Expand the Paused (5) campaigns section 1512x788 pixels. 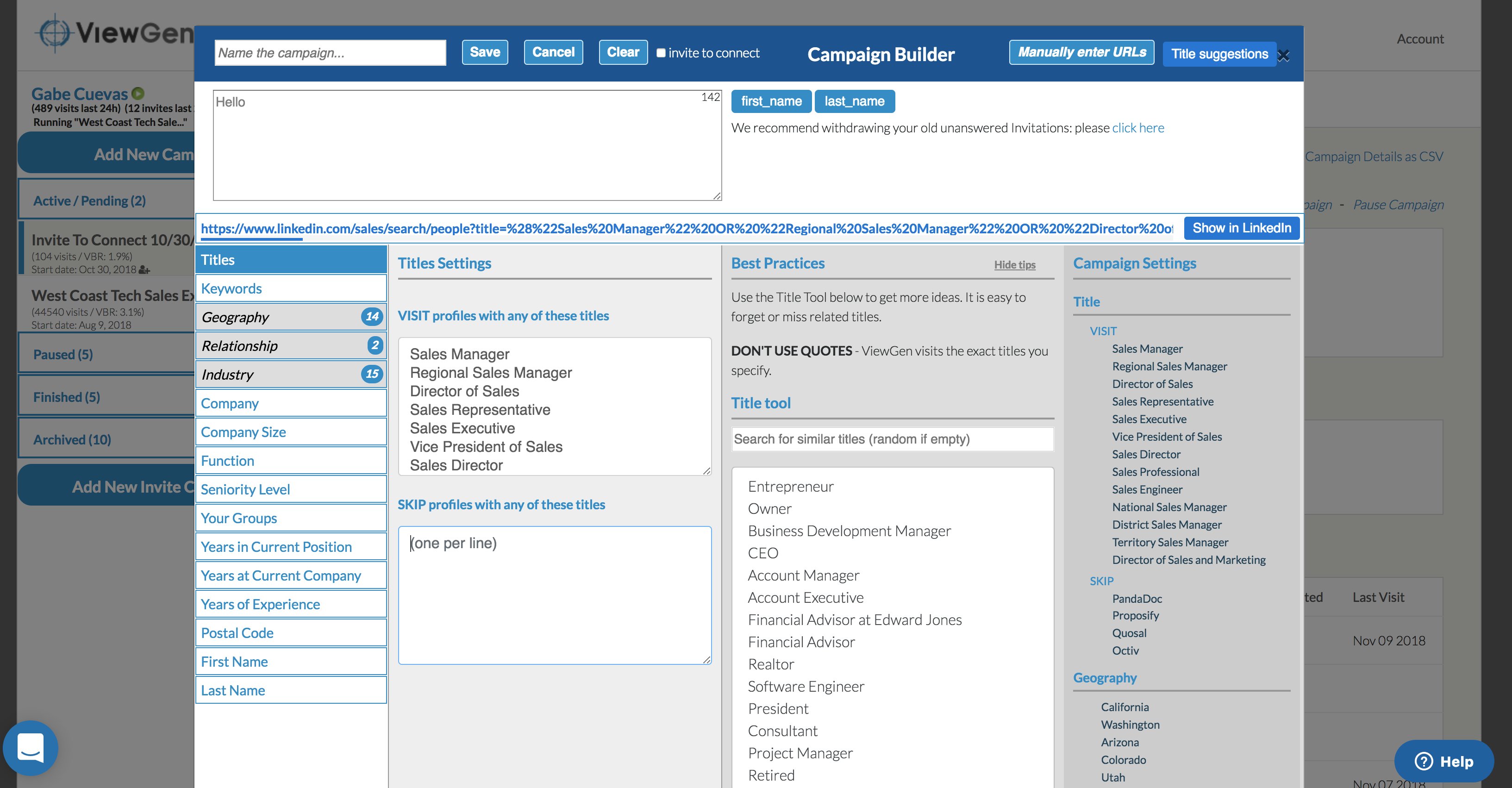63,354
